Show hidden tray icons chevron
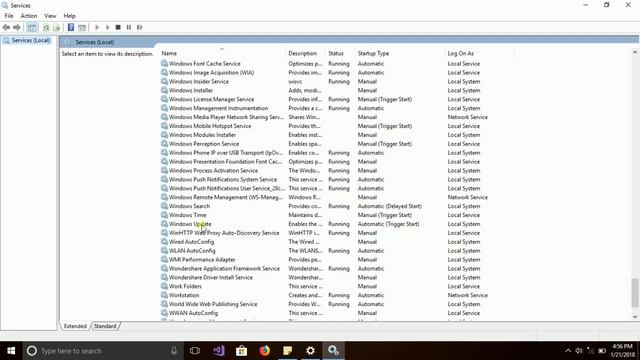640x360 pixels. 568,351
